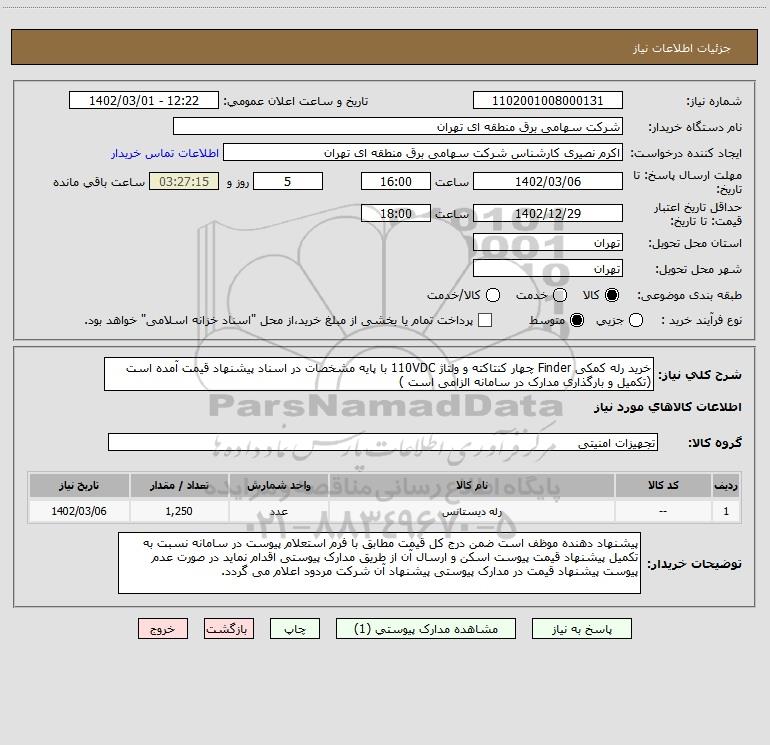Click the remaining time field 03:27:15
Screen dimensions: 770x745
point(184,181)
